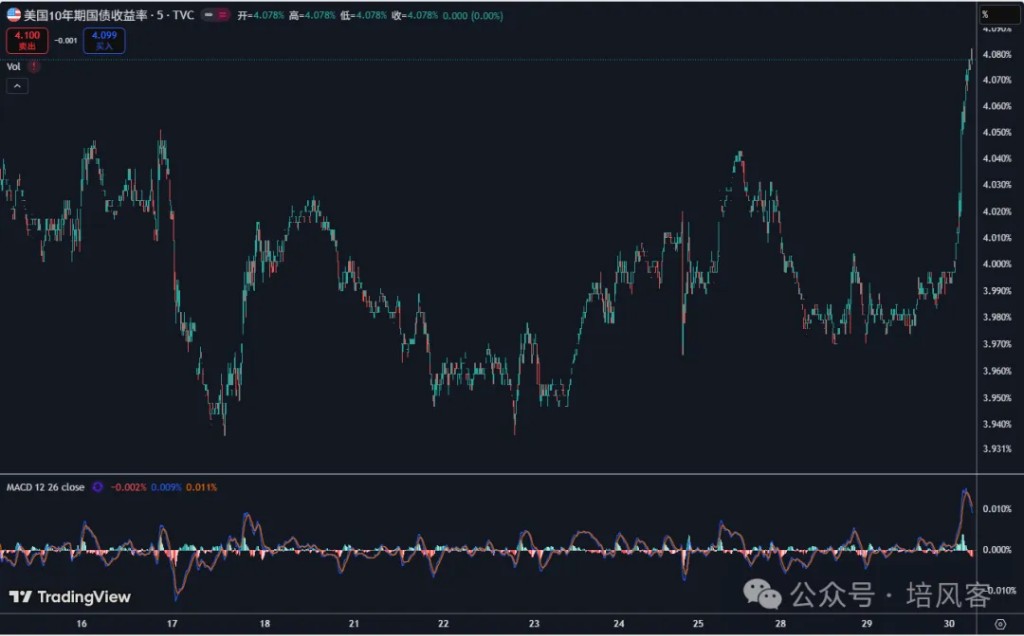Open the TradingView logo link
Screen dimensions: 1024x636
[x=70, y=597]
